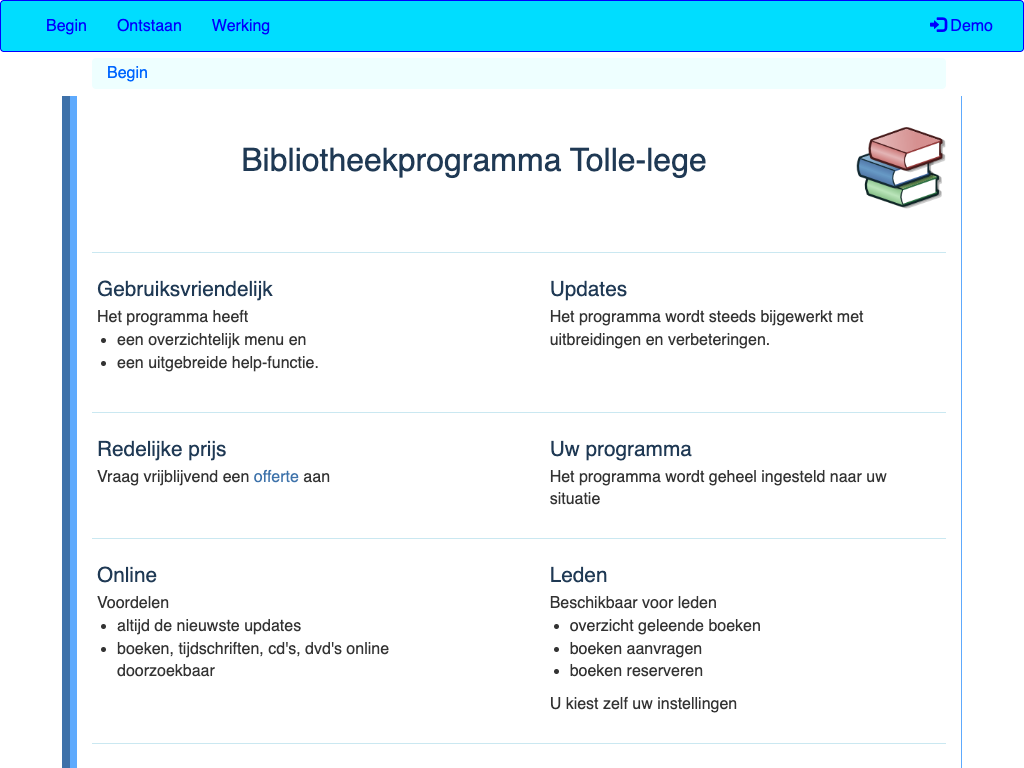The image size is (1024, 768).
Task: Follow the offerte link
Action: point(276,477)
